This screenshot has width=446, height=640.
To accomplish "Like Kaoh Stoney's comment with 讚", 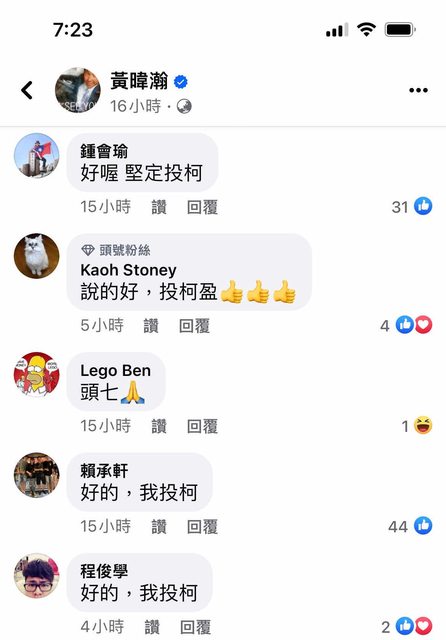I will (x=151, y=326).
